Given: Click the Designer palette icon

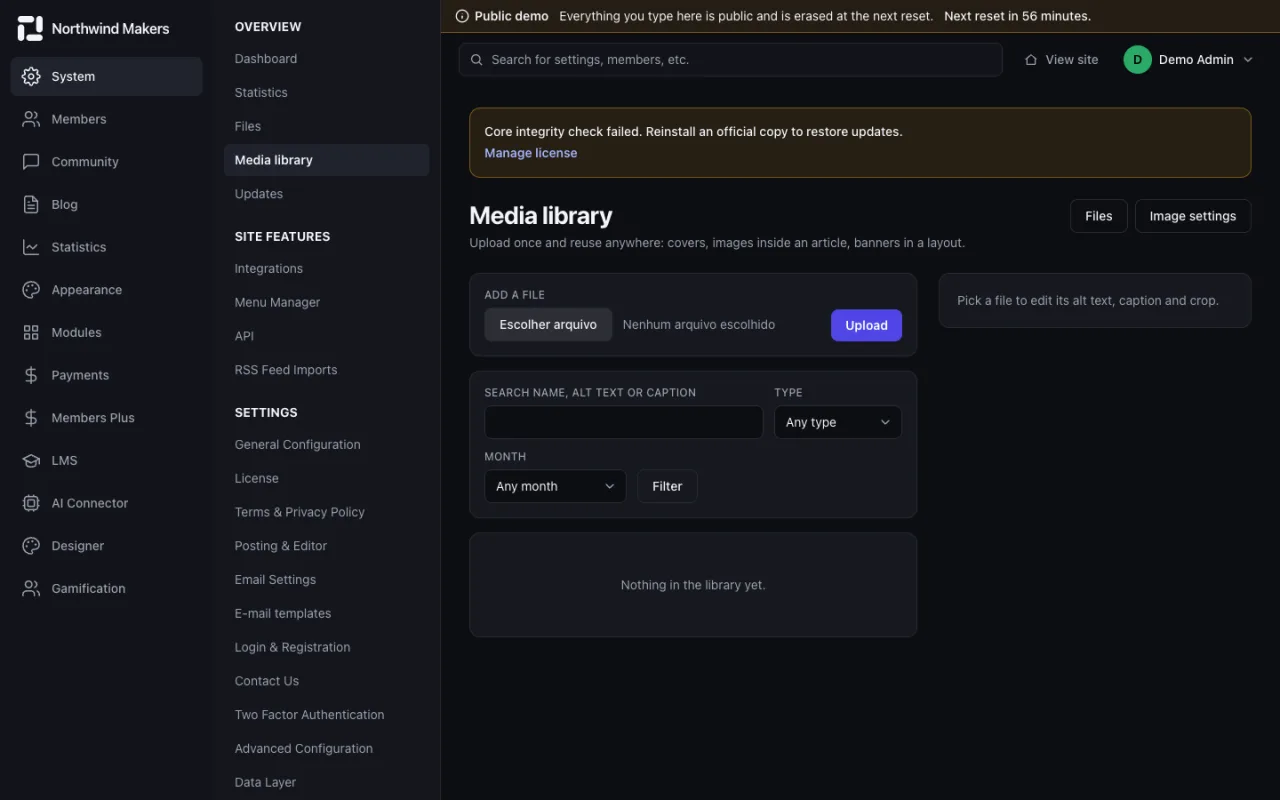Looking at the screenshot, I should (x=31, y=546).
